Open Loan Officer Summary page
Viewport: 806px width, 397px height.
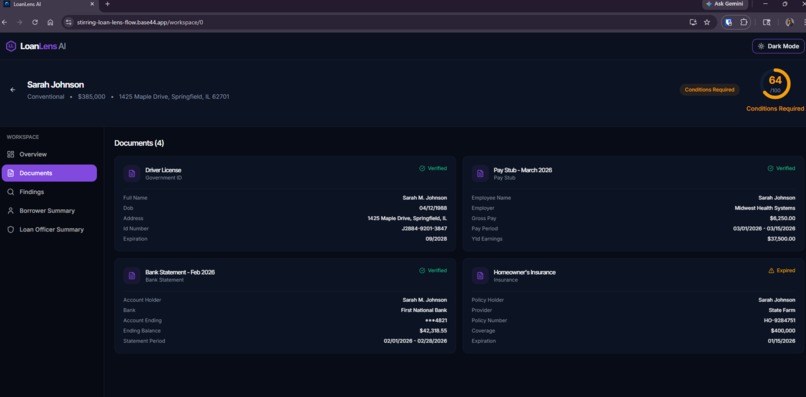49,230
